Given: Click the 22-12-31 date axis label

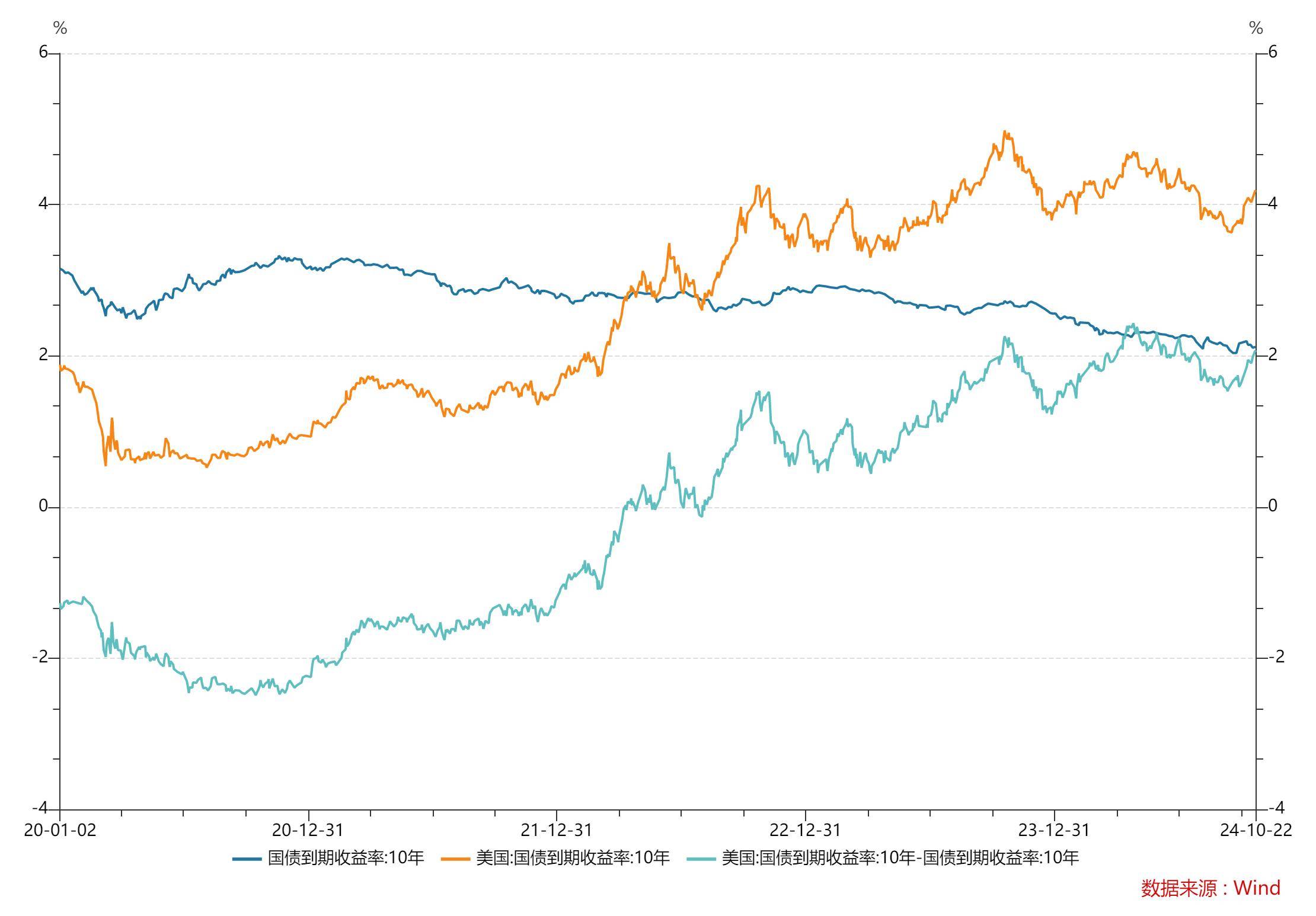Looking at the screenshot, I should point(806,829).
